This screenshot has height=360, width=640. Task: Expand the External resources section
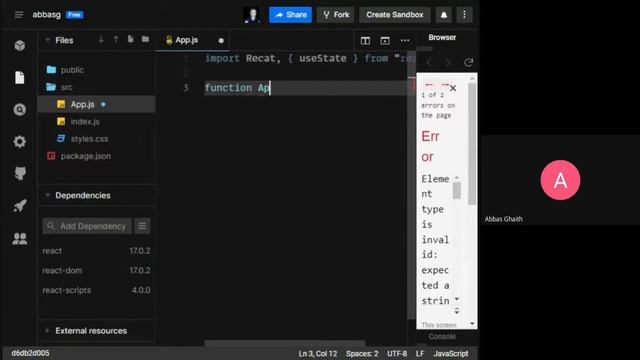[x=48, y=331]
